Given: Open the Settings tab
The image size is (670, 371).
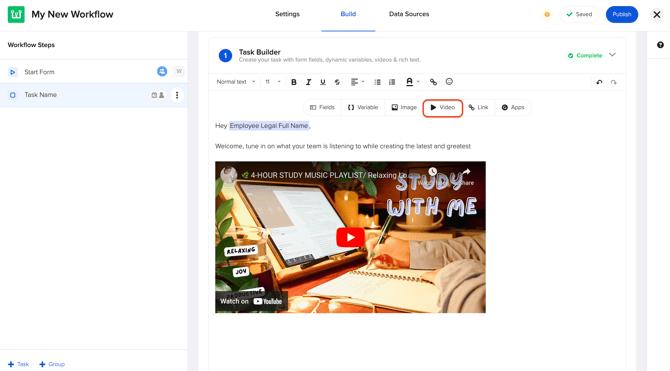Looking at the screenshot, I should (287, 14).
